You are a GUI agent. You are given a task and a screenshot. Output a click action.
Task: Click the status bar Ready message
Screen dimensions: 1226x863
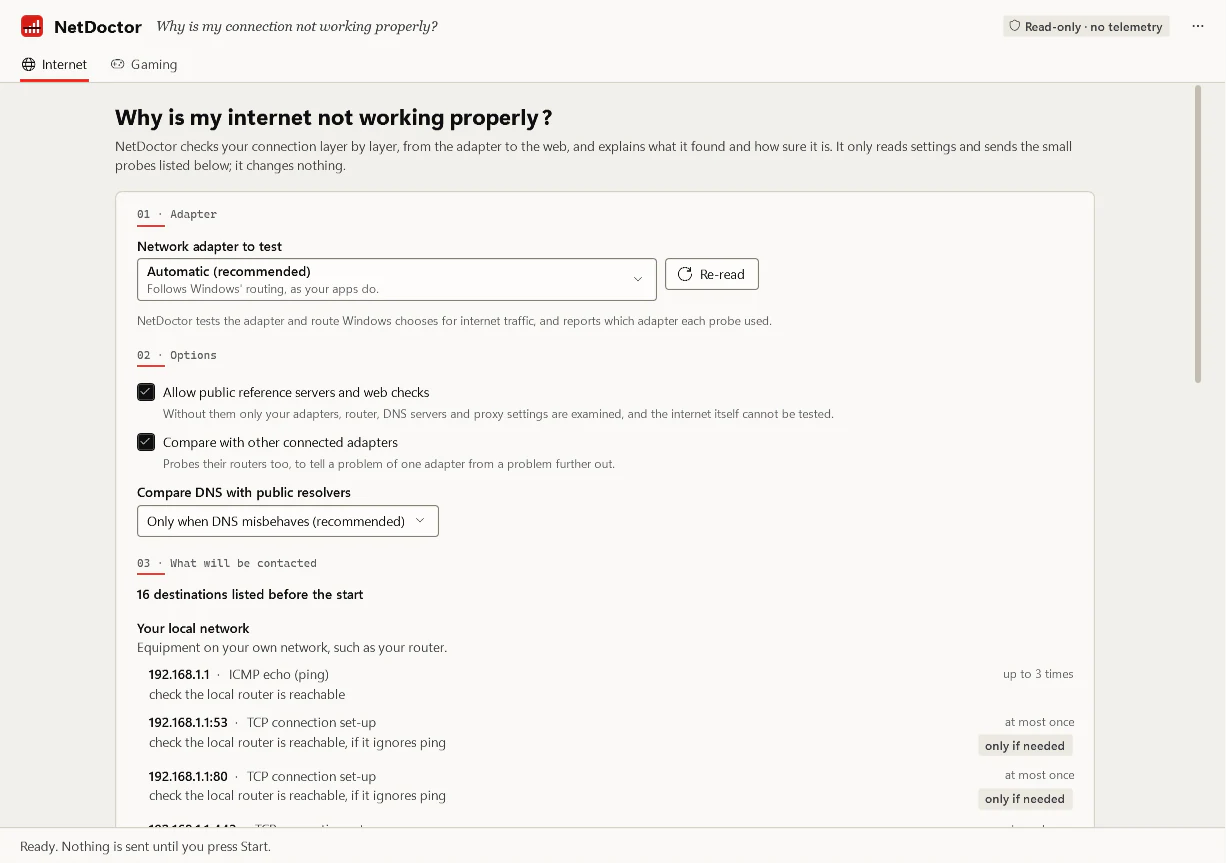point(145,846)
